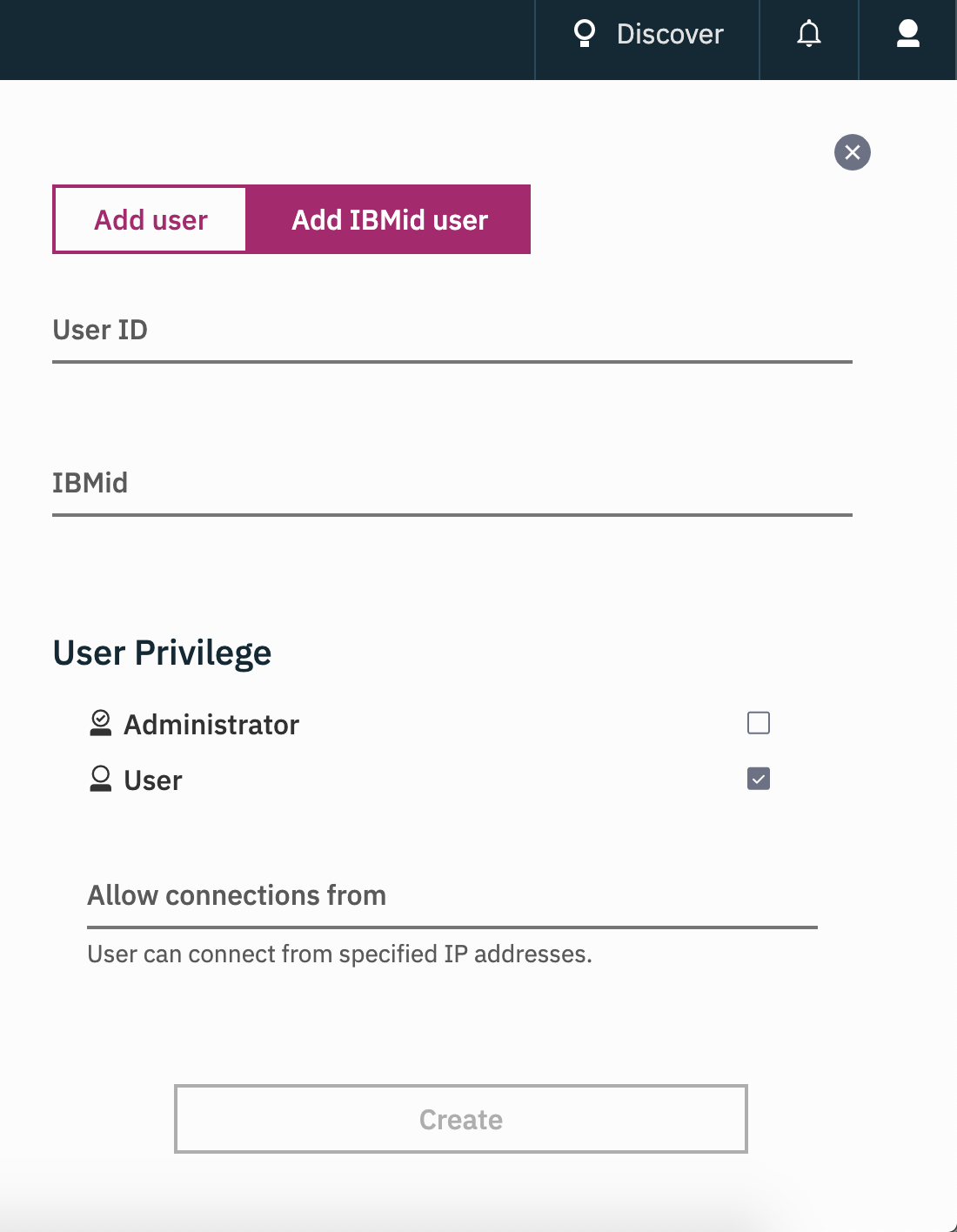The image size is (957, 1232).
Task: Click the Discover lightbulb icon
Action: (585, 33)
